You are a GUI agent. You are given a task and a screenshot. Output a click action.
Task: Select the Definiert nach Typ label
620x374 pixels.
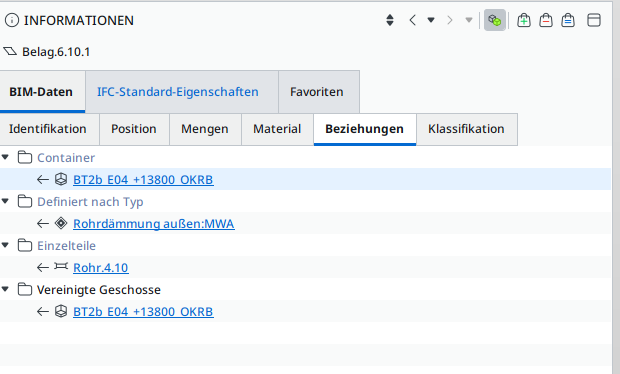click(x=90, y=202)
